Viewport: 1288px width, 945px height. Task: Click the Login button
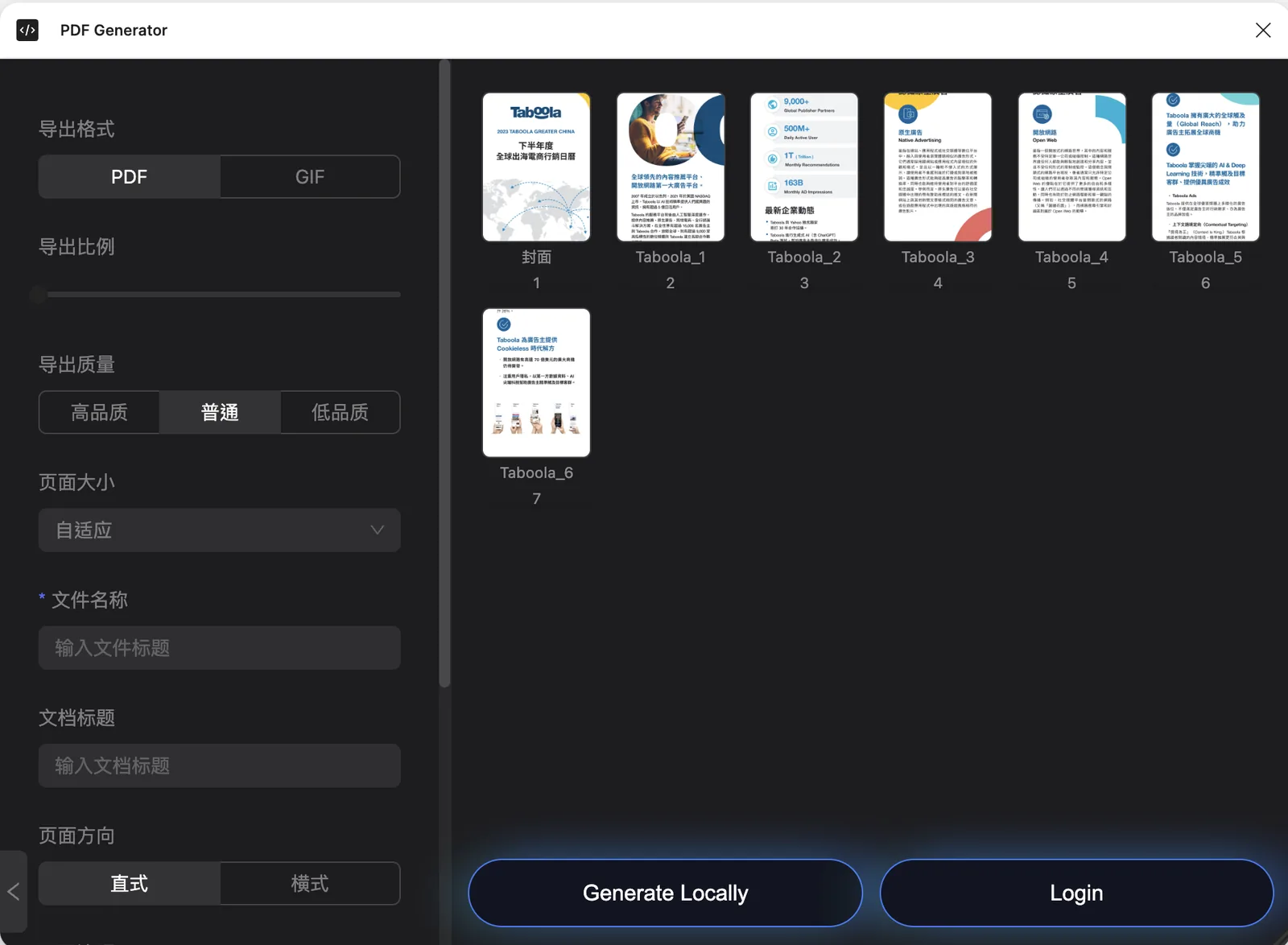coord(1076,893)
